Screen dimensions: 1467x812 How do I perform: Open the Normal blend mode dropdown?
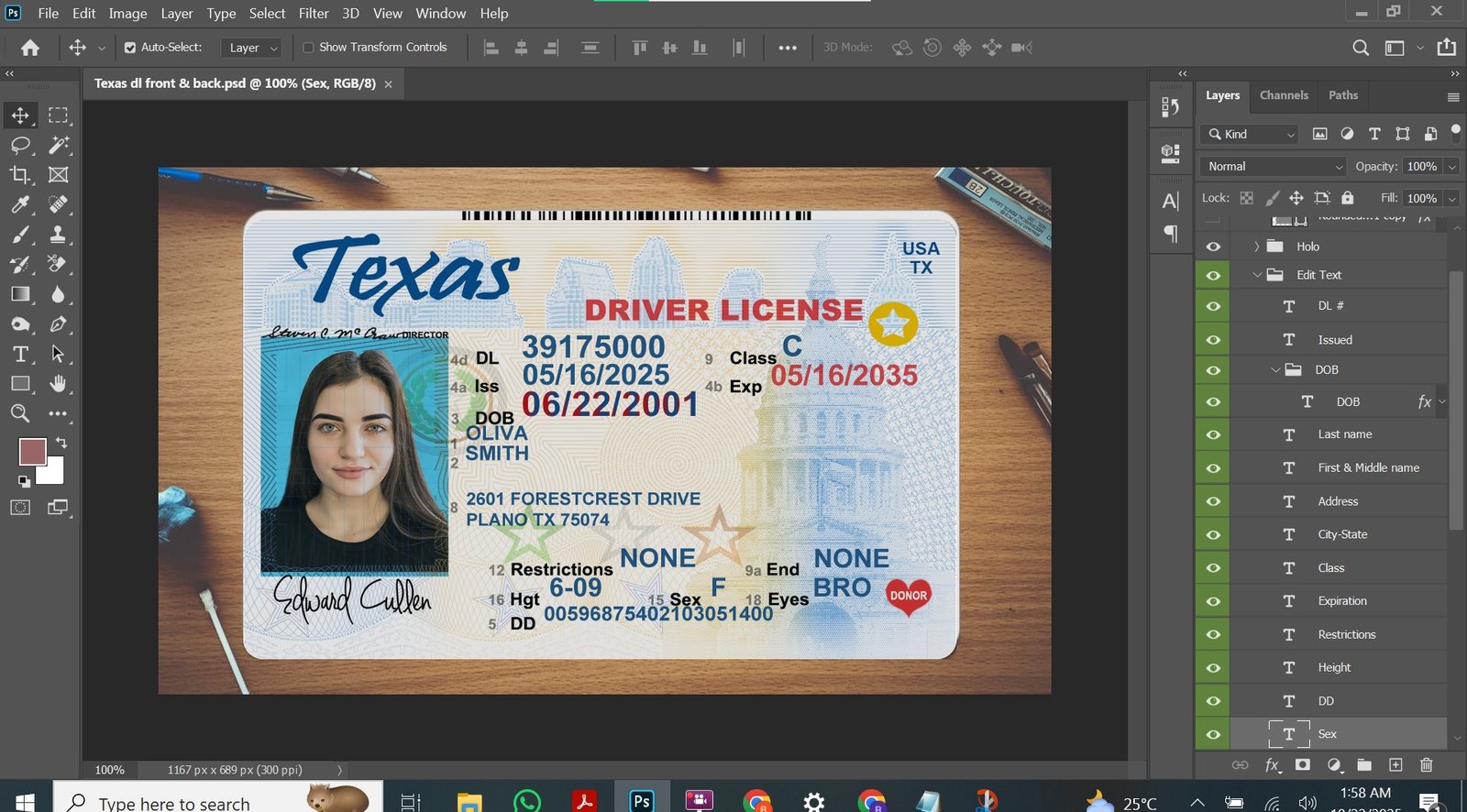1272,166
